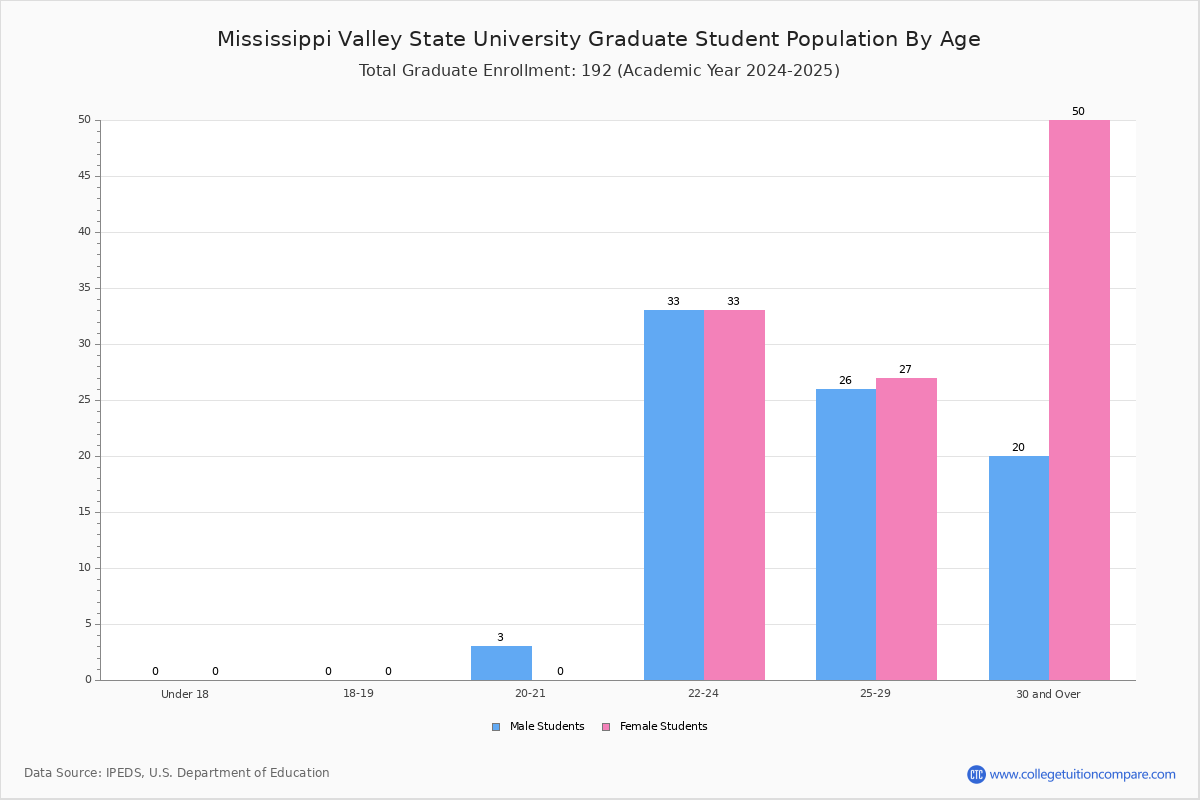This screenshot has width=1200, height=800.
Task: Select the male 30 and Over bar
Action: [x=1019, y=568]
